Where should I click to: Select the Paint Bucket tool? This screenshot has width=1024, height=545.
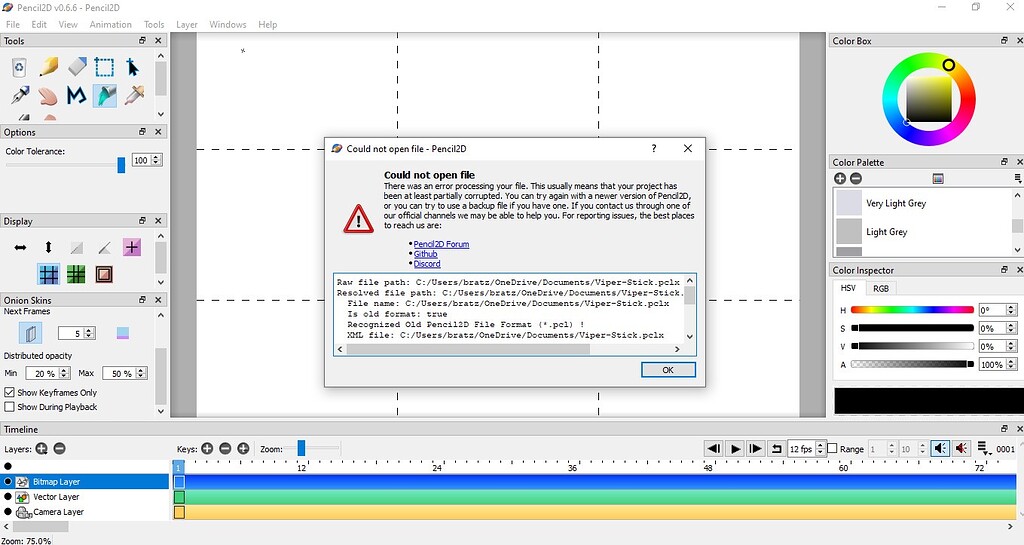(104, 95)
